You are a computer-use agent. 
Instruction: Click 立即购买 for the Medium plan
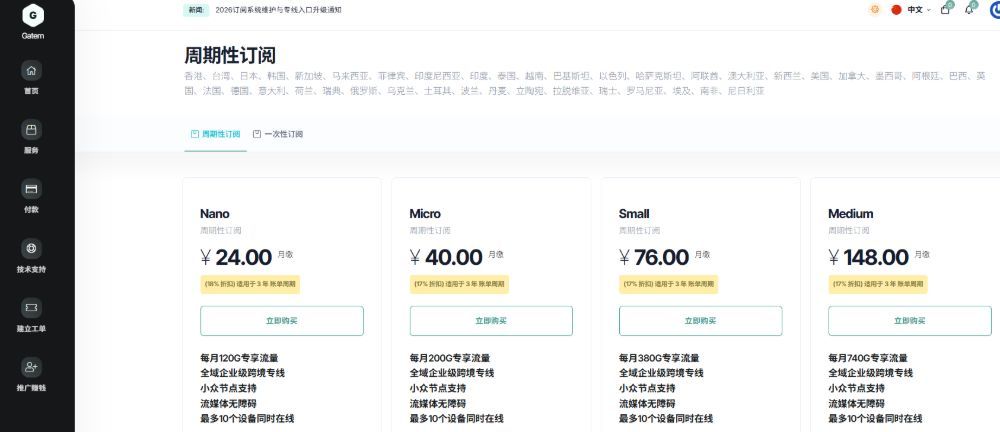coord(910,321)
